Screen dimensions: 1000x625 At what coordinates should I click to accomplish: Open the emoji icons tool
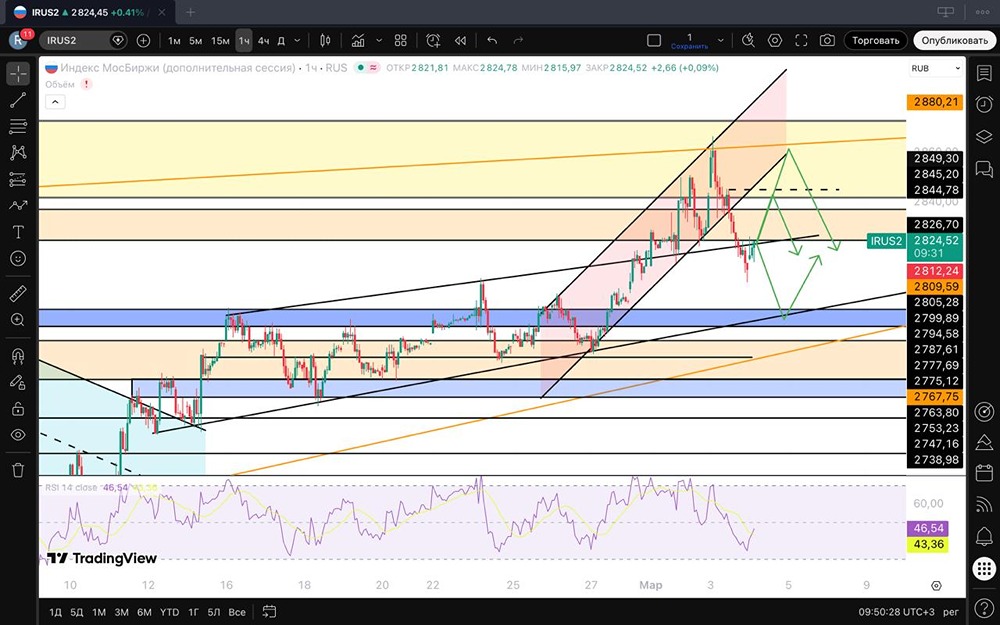[18, 258]
